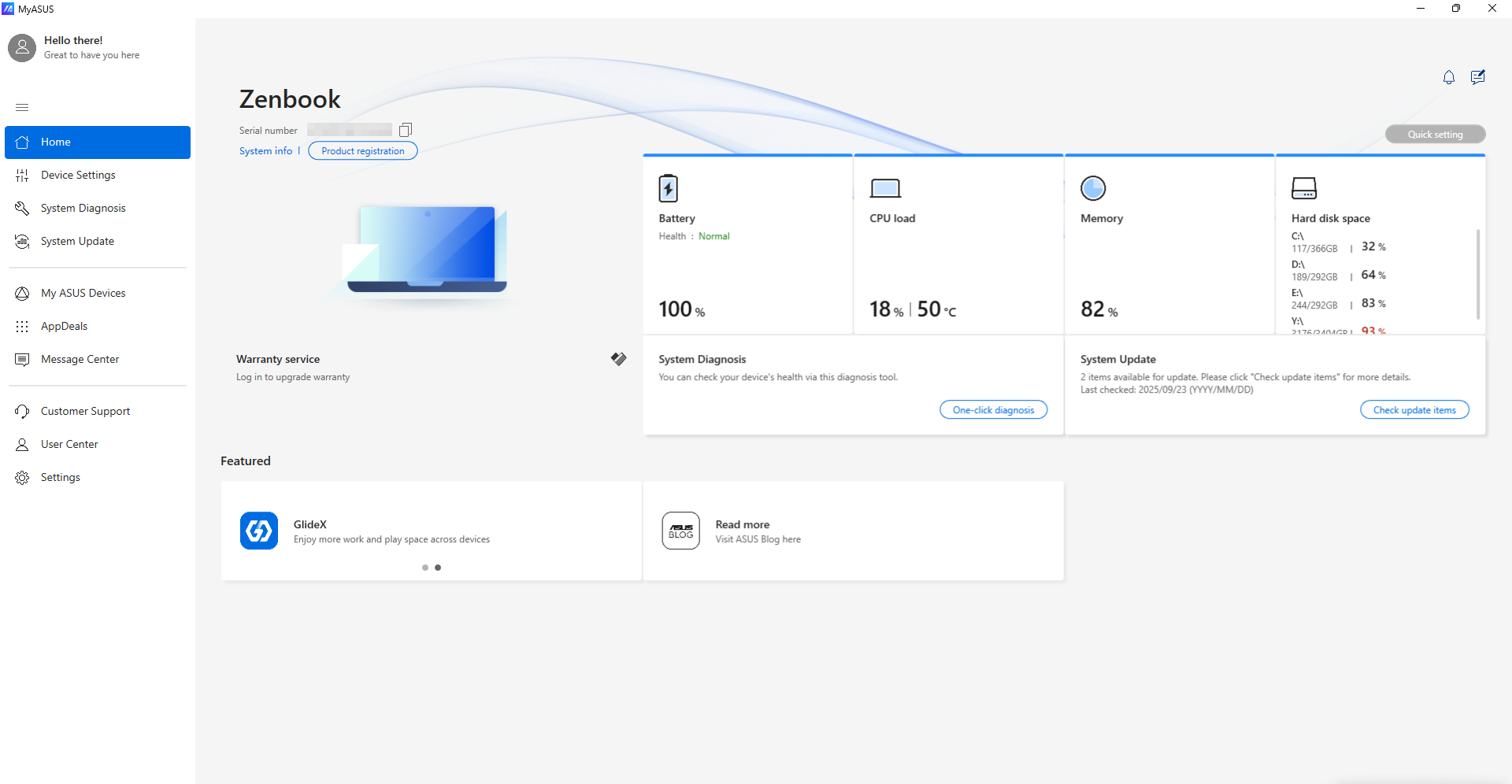Select the first Featured carousel dot

pos(425,568)
